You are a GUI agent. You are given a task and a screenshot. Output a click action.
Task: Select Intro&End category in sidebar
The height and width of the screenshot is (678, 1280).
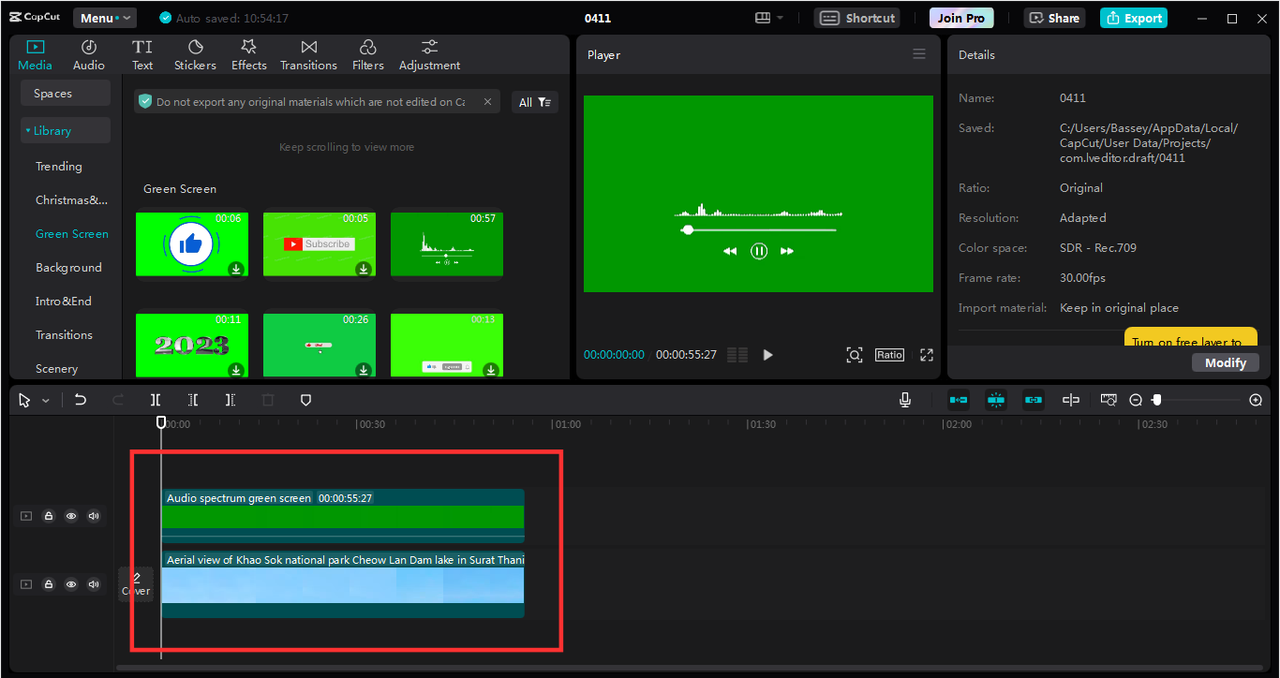coord(64,301)
